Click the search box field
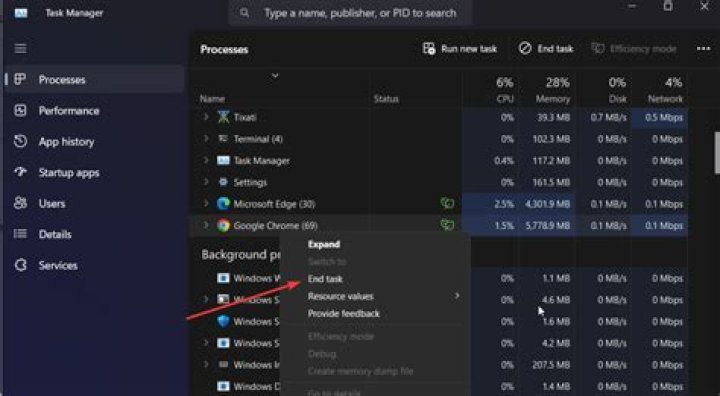The width and height of the screenshot is (720, 396). click(x=350, y=13)
